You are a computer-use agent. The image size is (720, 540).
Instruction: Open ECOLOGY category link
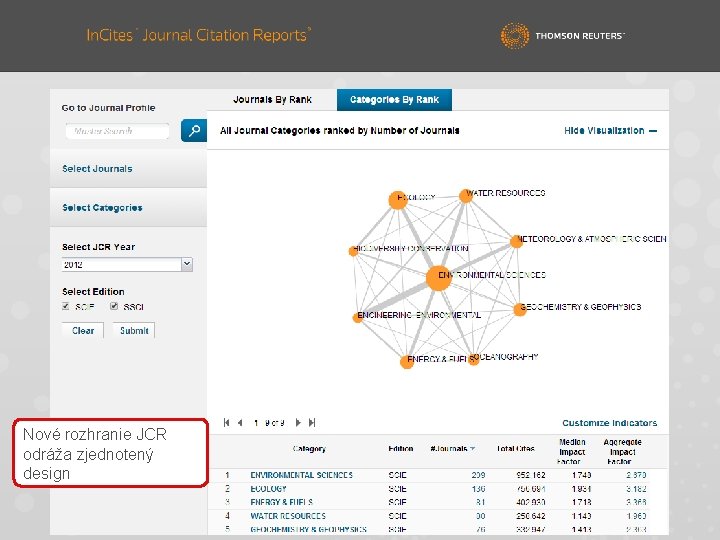tap(268, 489)
